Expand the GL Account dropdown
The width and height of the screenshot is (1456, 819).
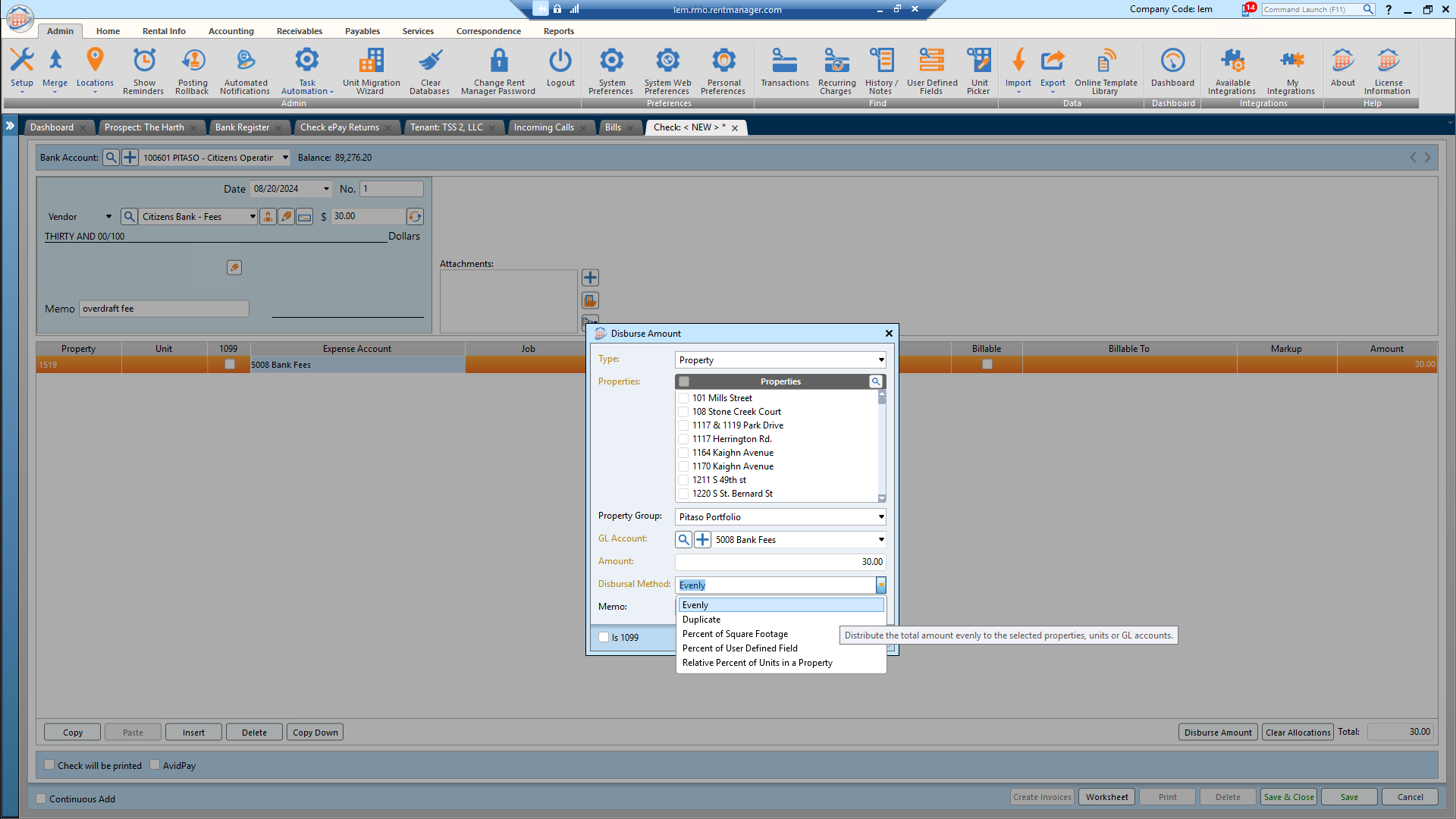tap(881, 540)
